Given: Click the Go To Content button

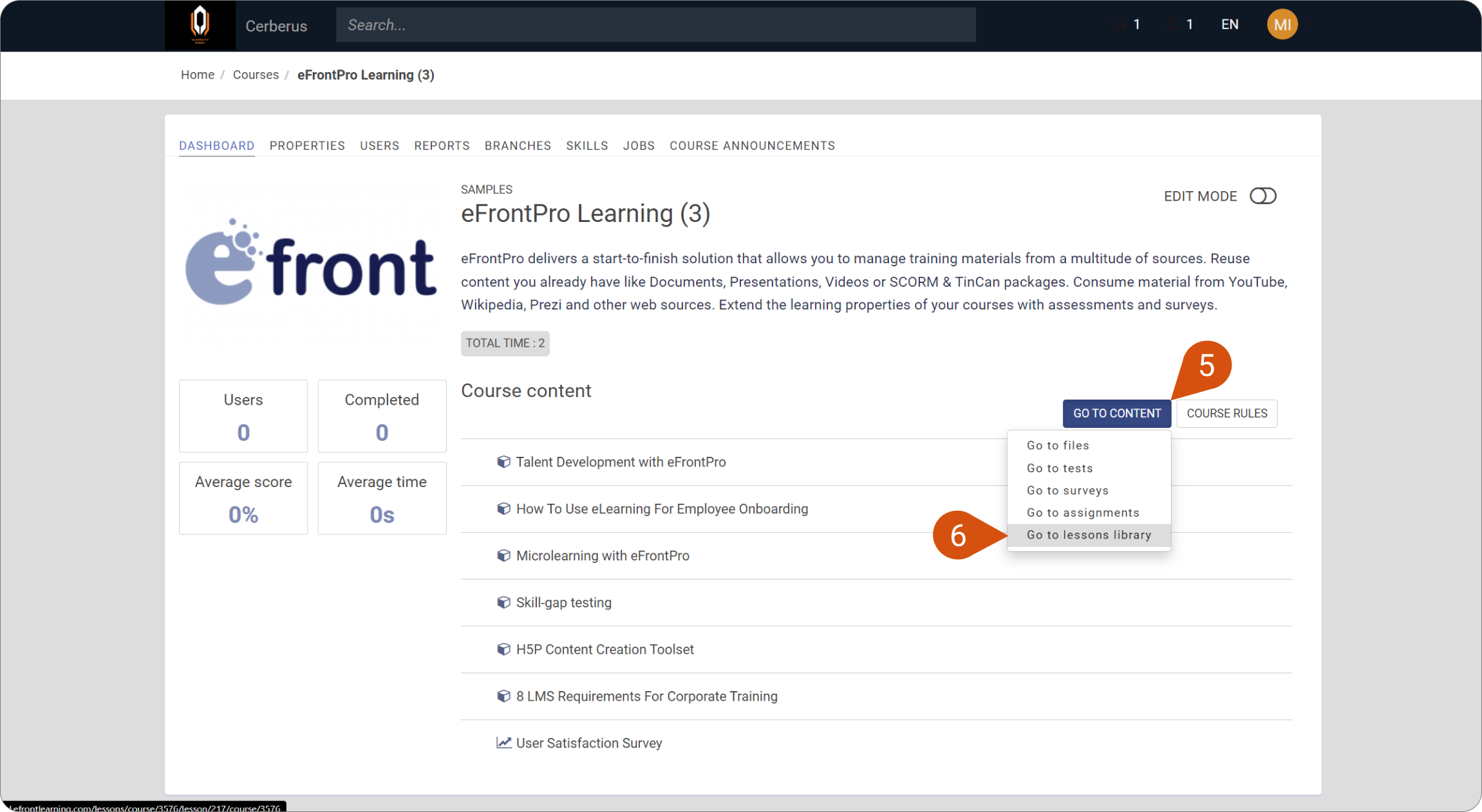Looking at the screenshot, I should tap(1116, 413).
